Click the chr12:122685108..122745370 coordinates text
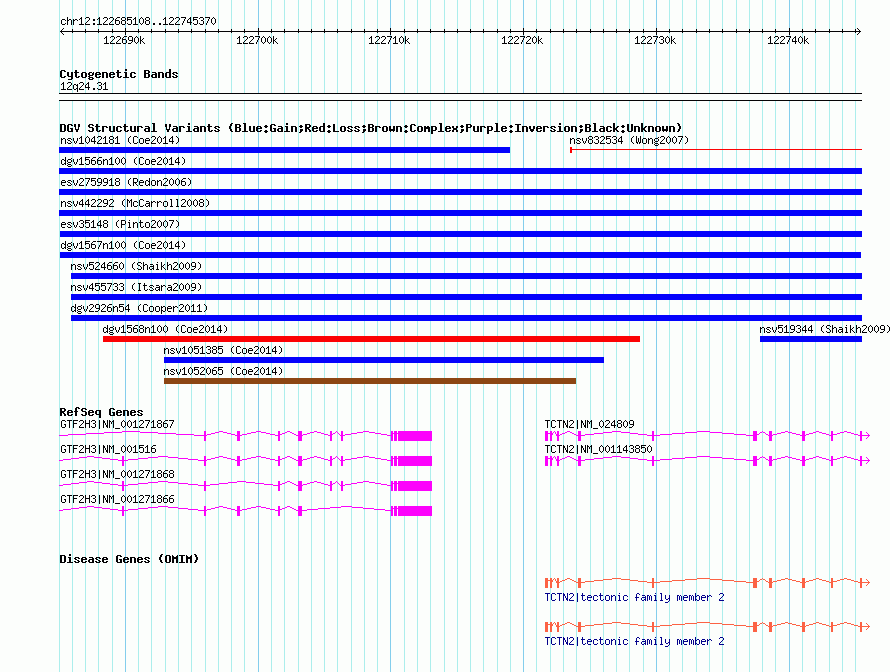The image size is (890, 672). click(x=138, y=21)
